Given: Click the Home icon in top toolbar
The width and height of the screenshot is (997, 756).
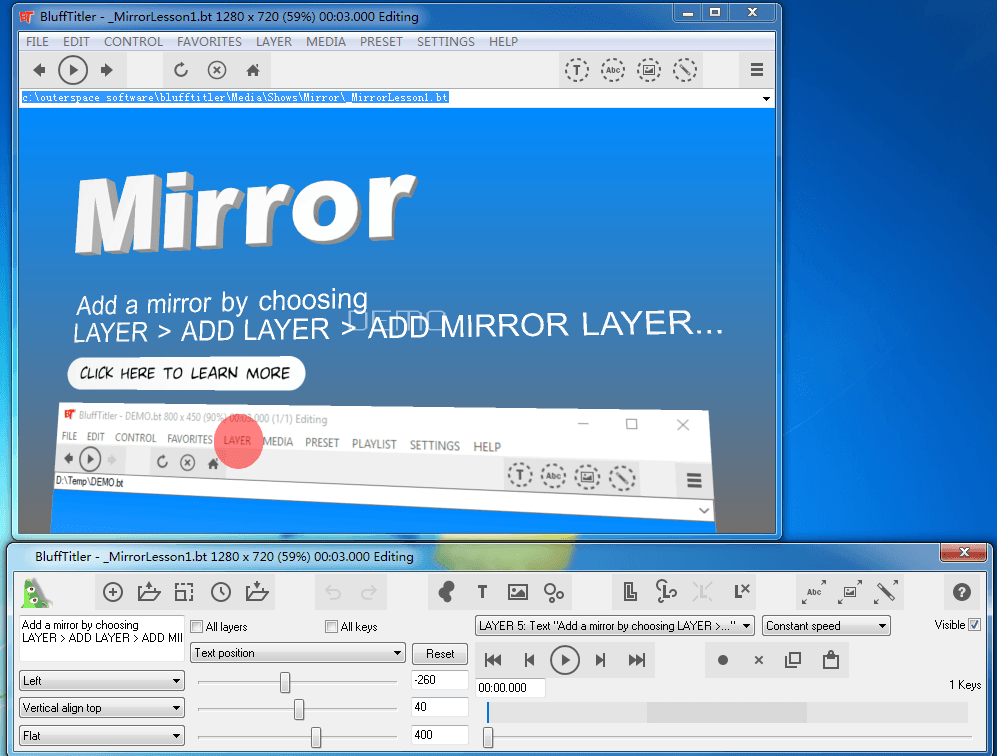Looking at the screenshot, I should [x=253, y=70].
